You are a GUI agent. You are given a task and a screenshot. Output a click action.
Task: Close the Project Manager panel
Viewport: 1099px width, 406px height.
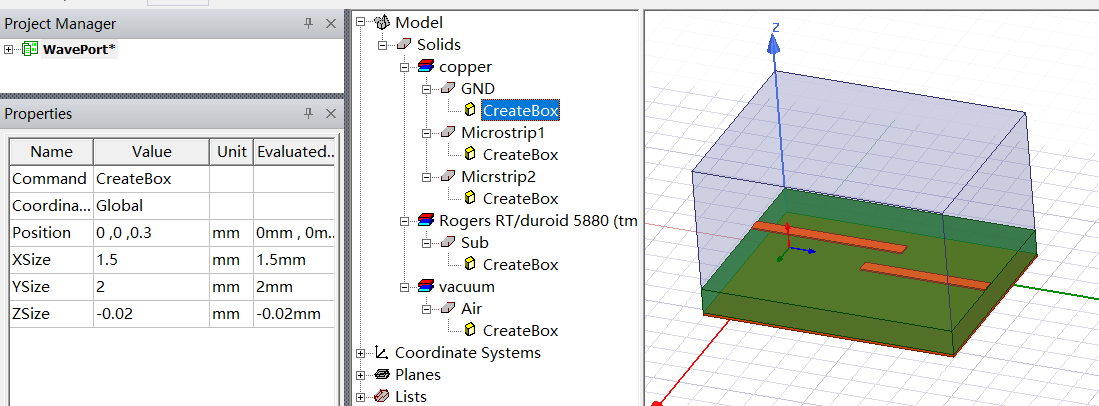tap(332, 24)
